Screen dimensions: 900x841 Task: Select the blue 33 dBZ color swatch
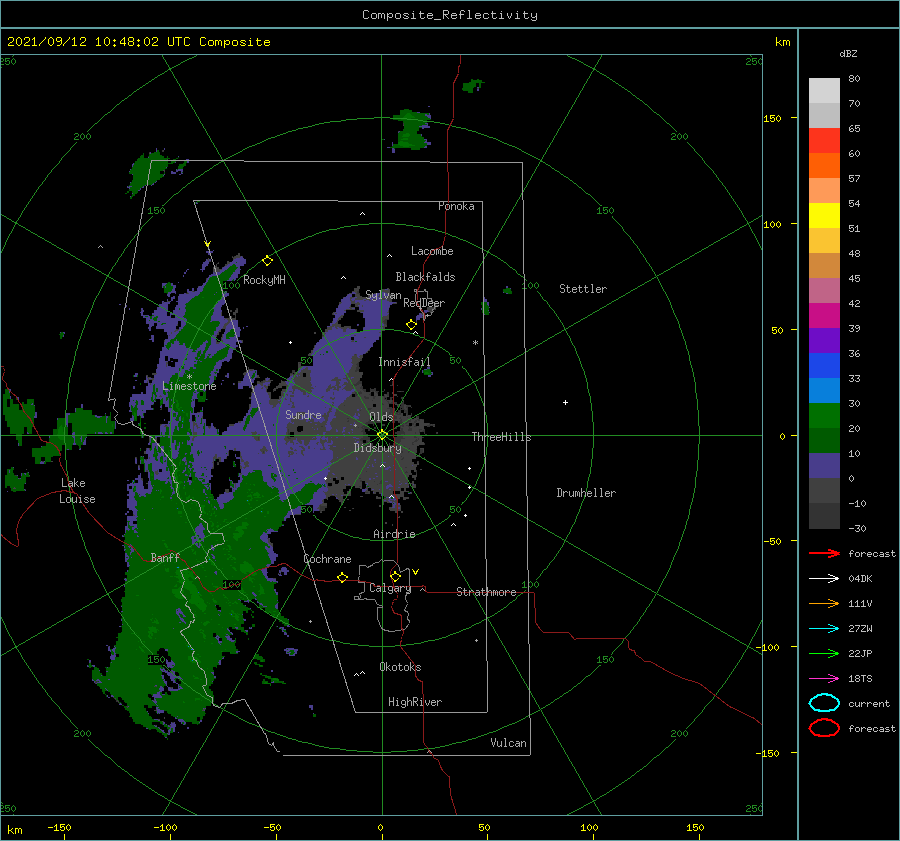824,366
